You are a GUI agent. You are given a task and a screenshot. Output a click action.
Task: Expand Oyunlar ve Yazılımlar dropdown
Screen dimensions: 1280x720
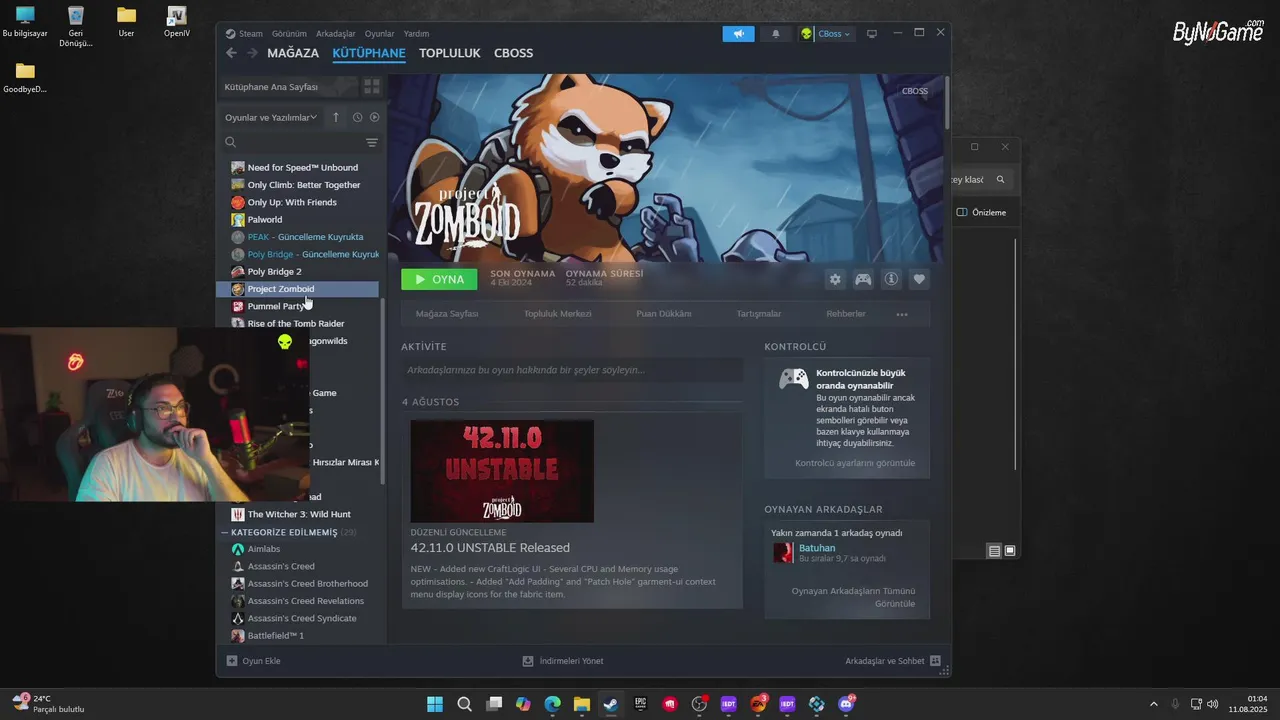pos(271,117)
